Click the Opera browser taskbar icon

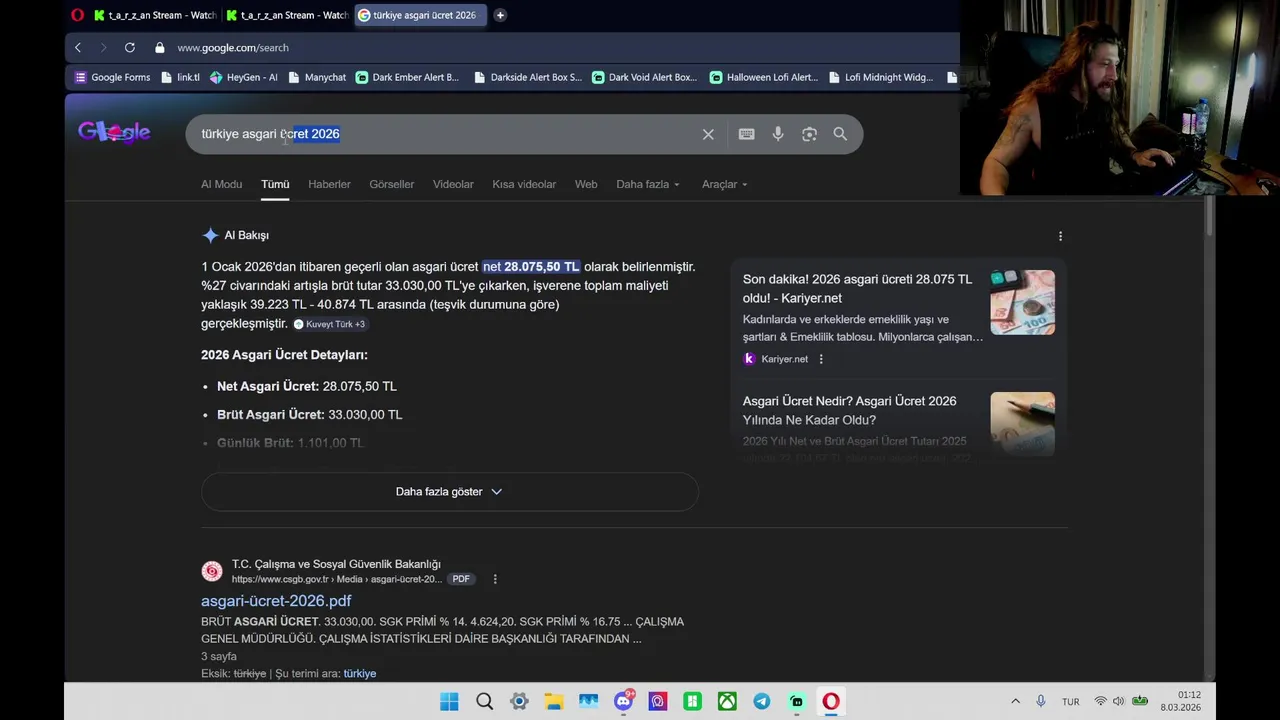[831, 701]
